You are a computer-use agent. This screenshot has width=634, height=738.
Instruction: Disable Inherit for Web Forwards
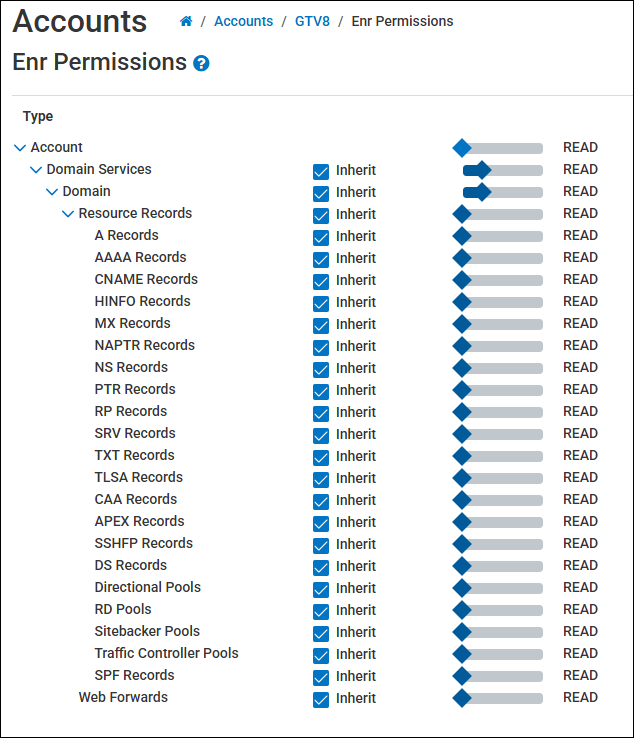click(321, 699)
